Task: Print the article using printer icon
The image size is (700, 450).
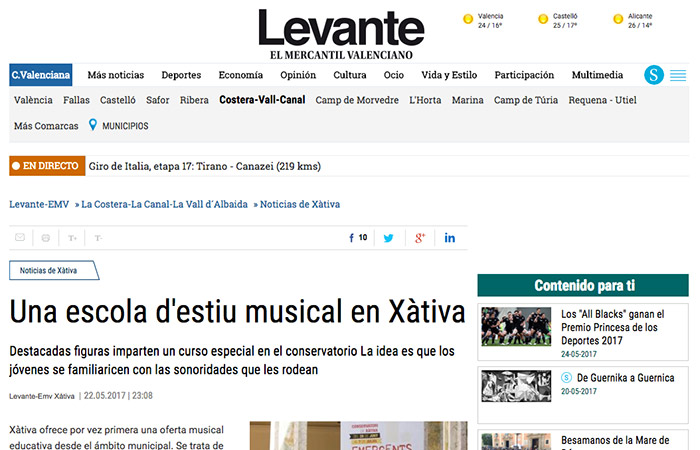Action: (46, 238)
